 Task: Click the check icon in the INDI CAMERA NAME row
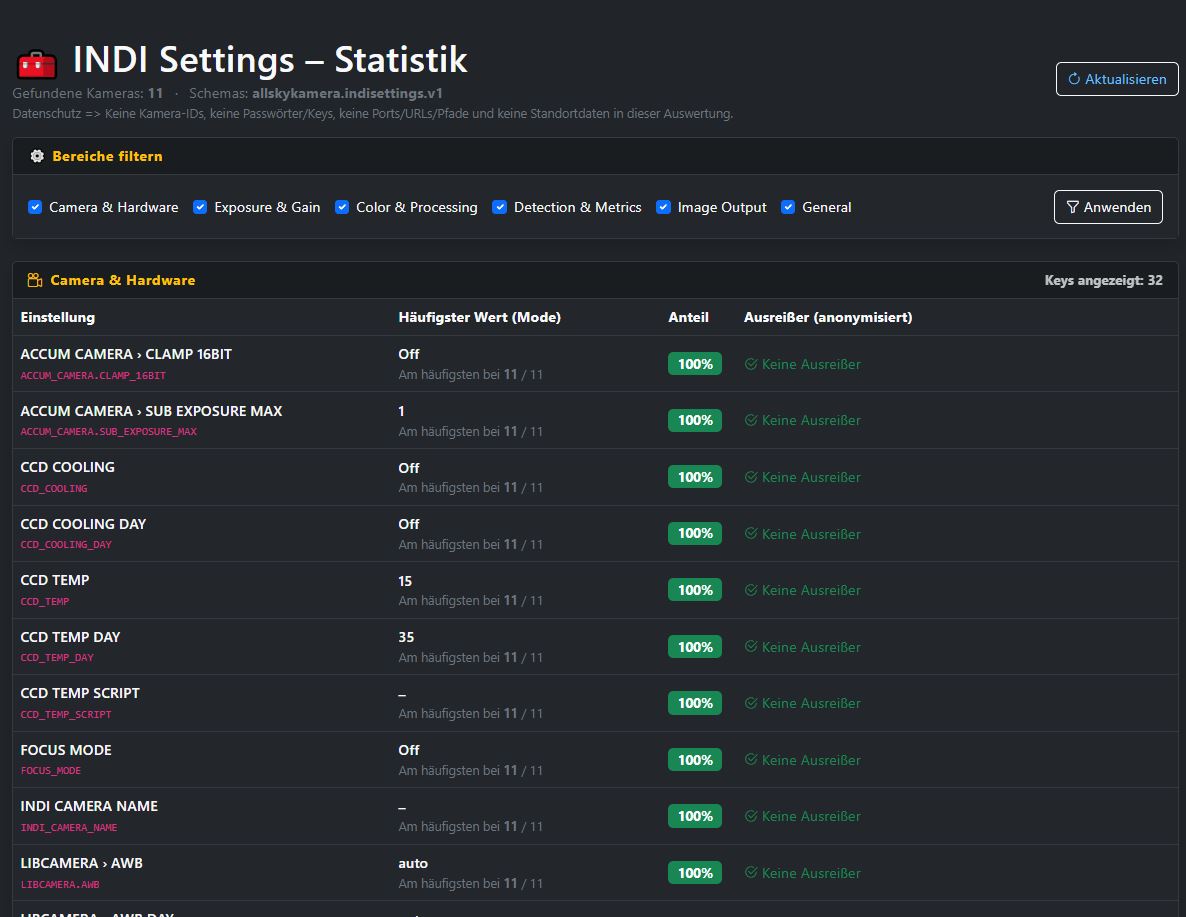pyautogui.click(x=750, y=816)
